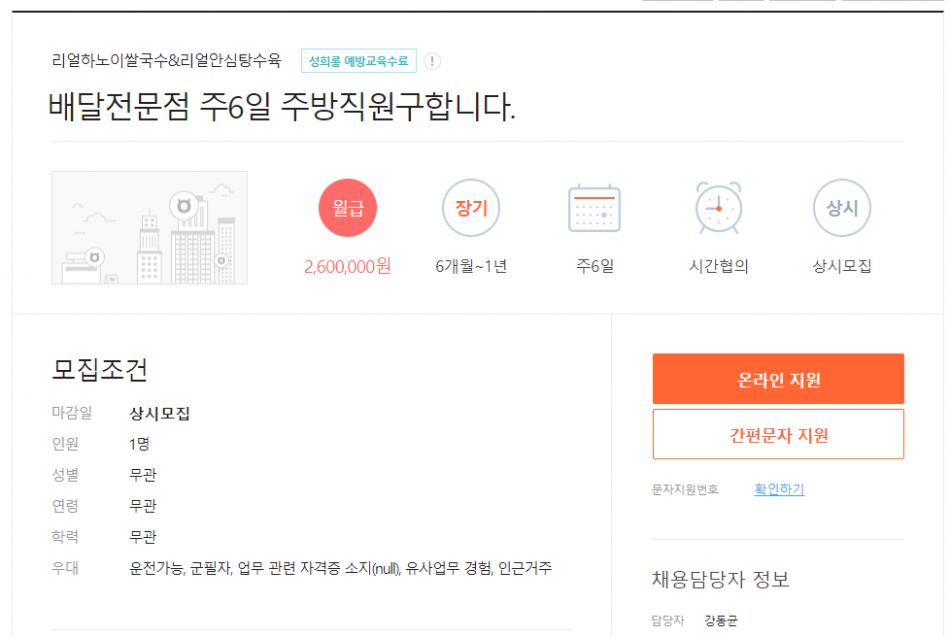Click the 연령 row value 무관
This screenshot has height=637, width=950.
coord(143,506)
